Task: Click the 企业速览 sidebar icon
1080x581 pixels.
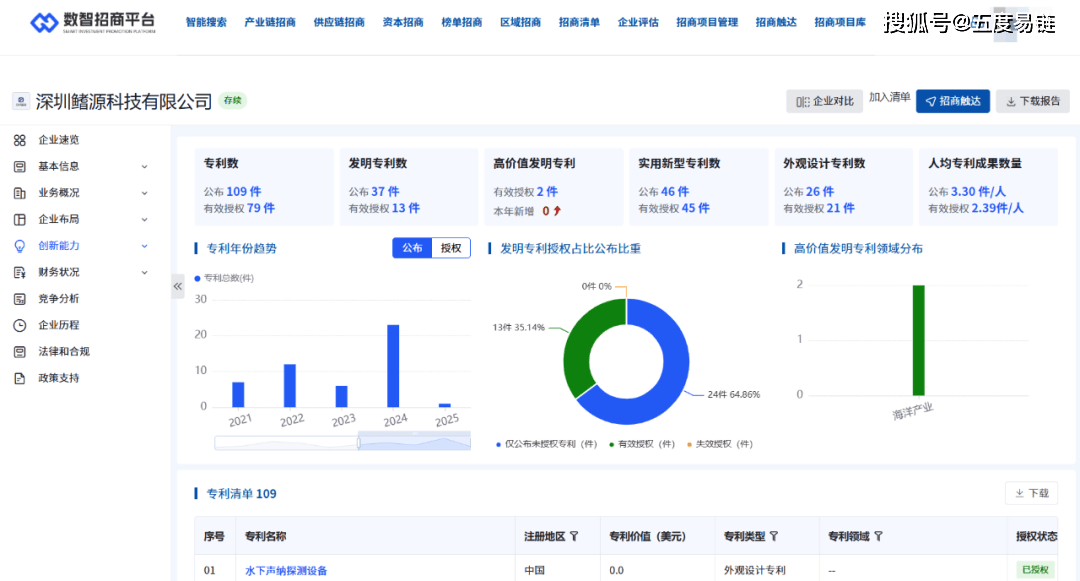Action: pyautogui.click(x=19, y=140)
